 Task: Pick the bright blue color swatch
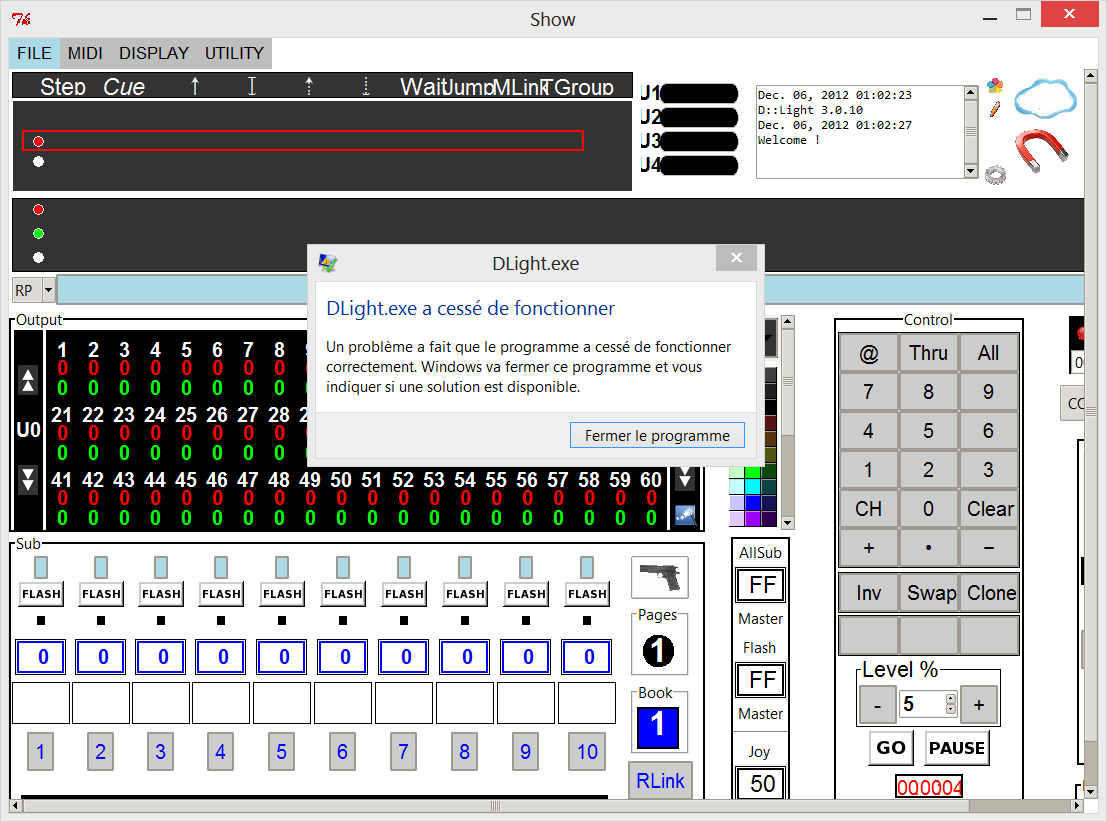coord(753,502)
